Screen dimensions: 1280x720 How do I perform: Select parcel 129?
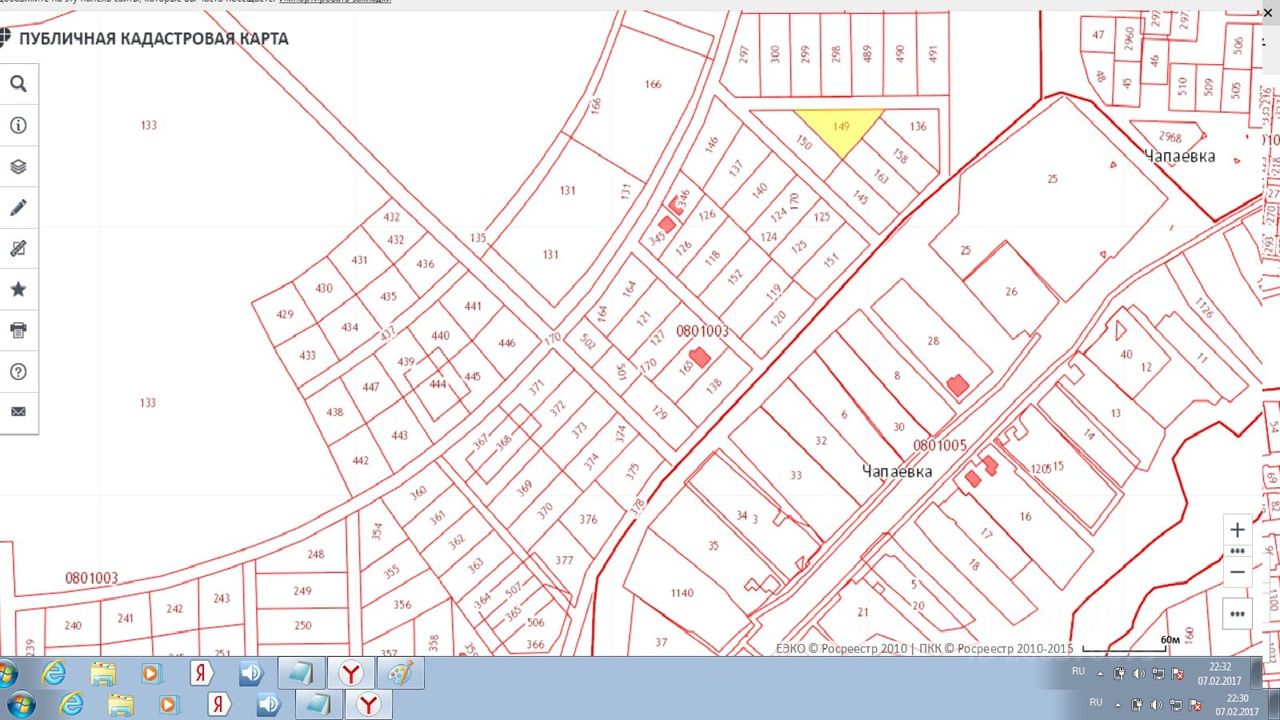[659, 412]
